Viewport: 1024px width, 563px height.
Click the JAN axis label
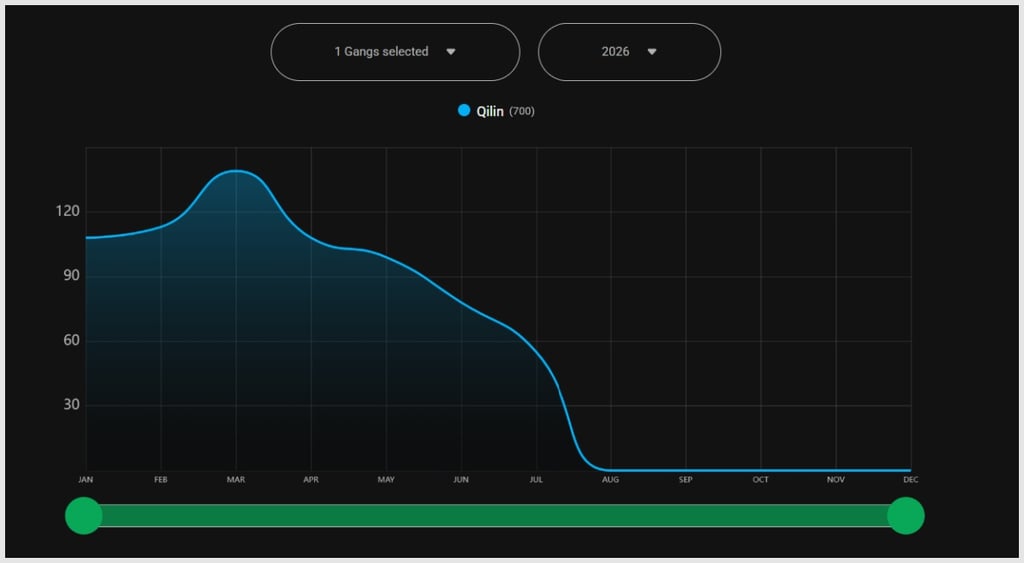coord(86,479)
